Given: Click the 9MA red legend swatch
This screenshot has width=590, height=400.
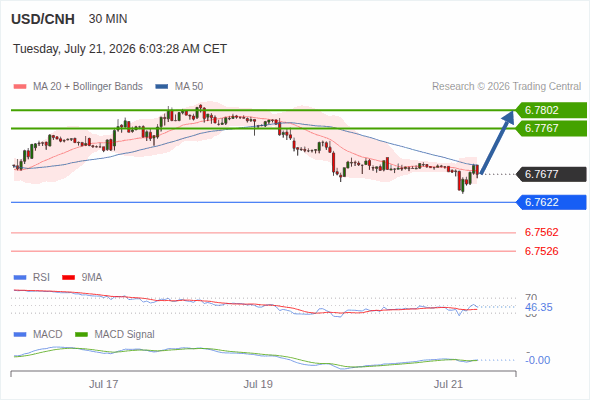Looking at the screenshot, I should [68, 278].
